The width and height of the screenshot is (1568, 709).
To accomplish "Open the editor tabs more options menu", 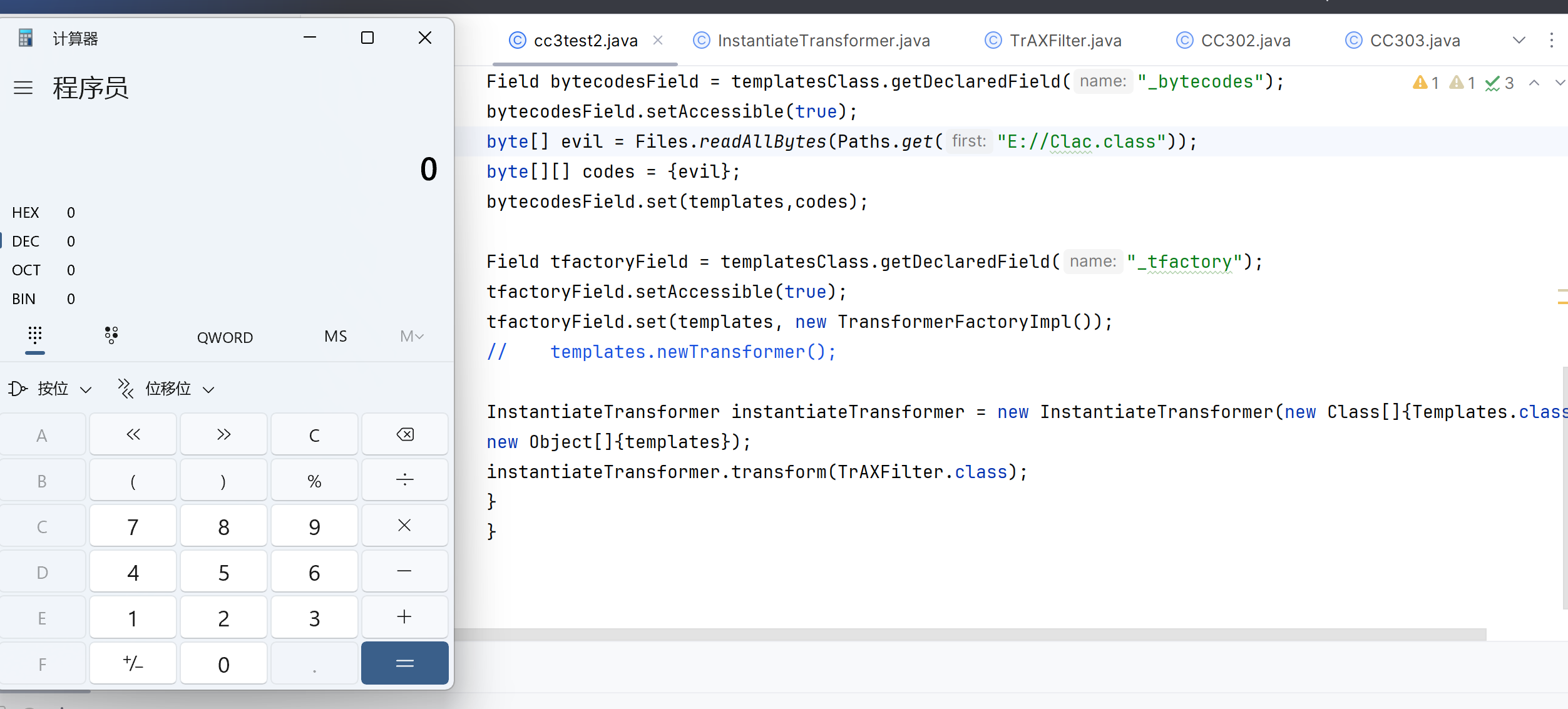I will coord(1552,40).
